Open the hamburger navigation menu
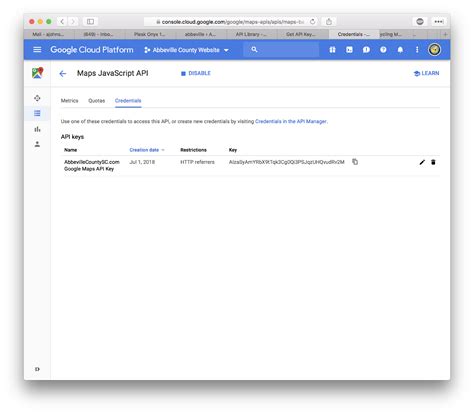The height and width of the screenshot is (414, 474). click(37, 50)
